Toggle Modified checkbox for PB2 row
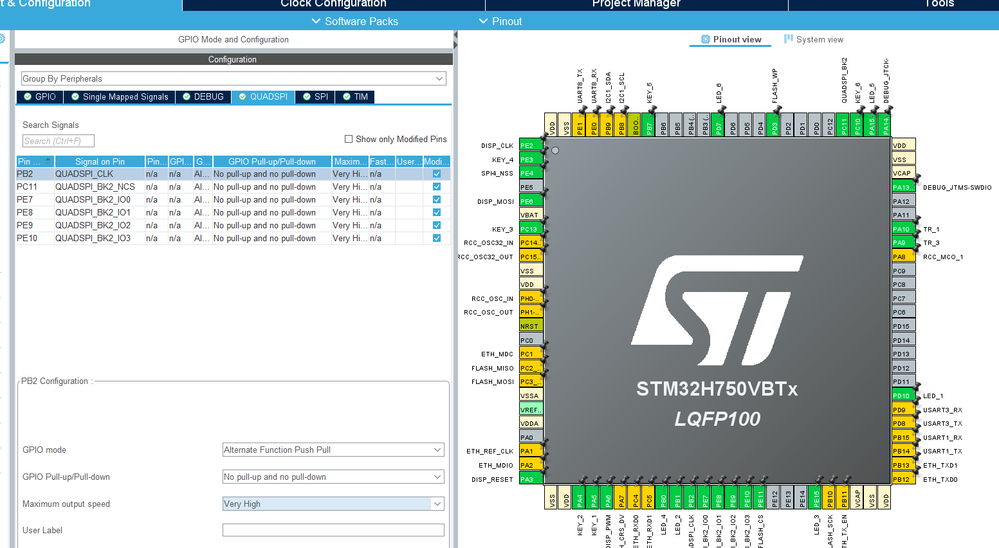This screenshot has height=548, width=999. tap(436, 174)
